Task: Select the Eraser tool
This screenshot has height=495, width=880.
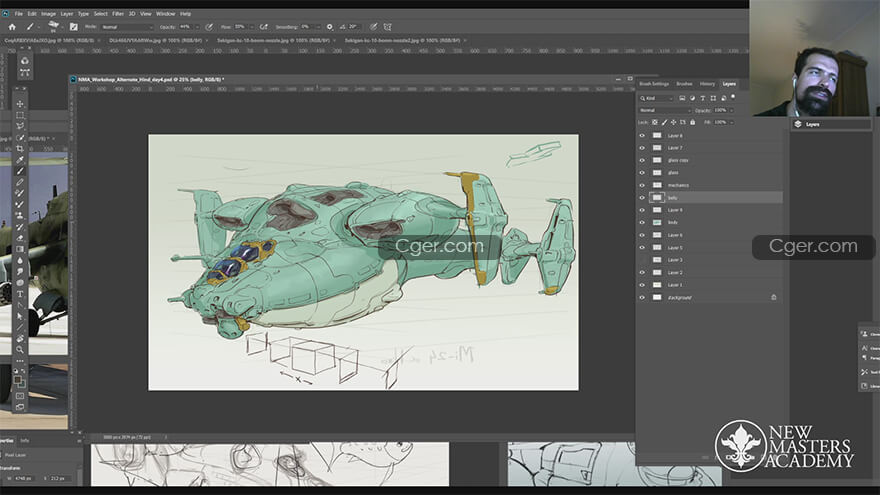Action: (20, 238)
